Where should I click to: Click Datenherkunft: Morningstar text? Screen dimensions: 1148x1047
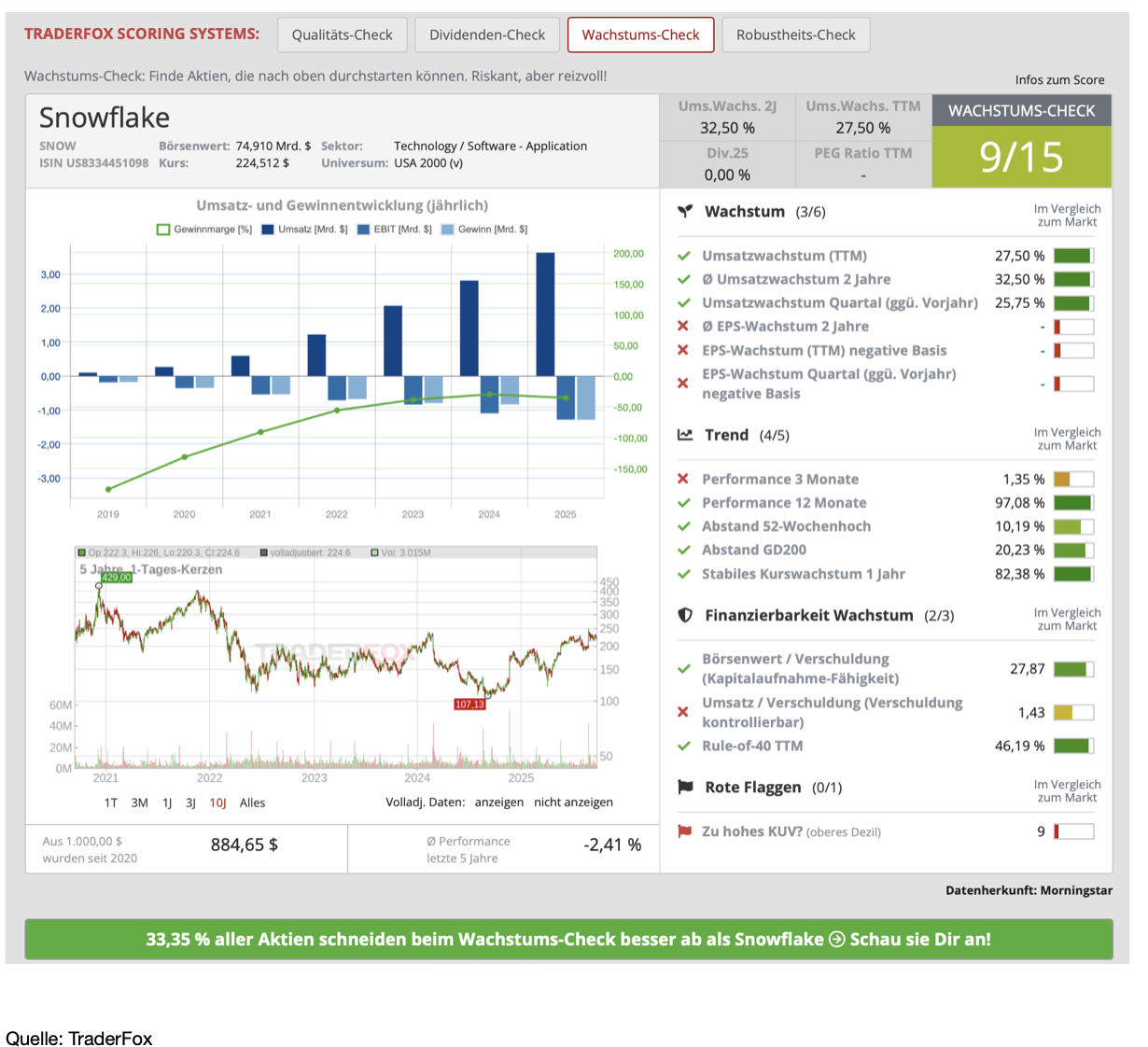pyautogui.click(x=1029, y=890)
